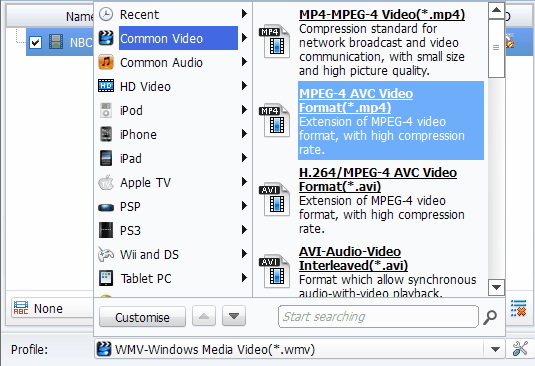Screen dimensions: 535x366
Task: Click the Common Audio music note icon
Action: click(106, 62)
